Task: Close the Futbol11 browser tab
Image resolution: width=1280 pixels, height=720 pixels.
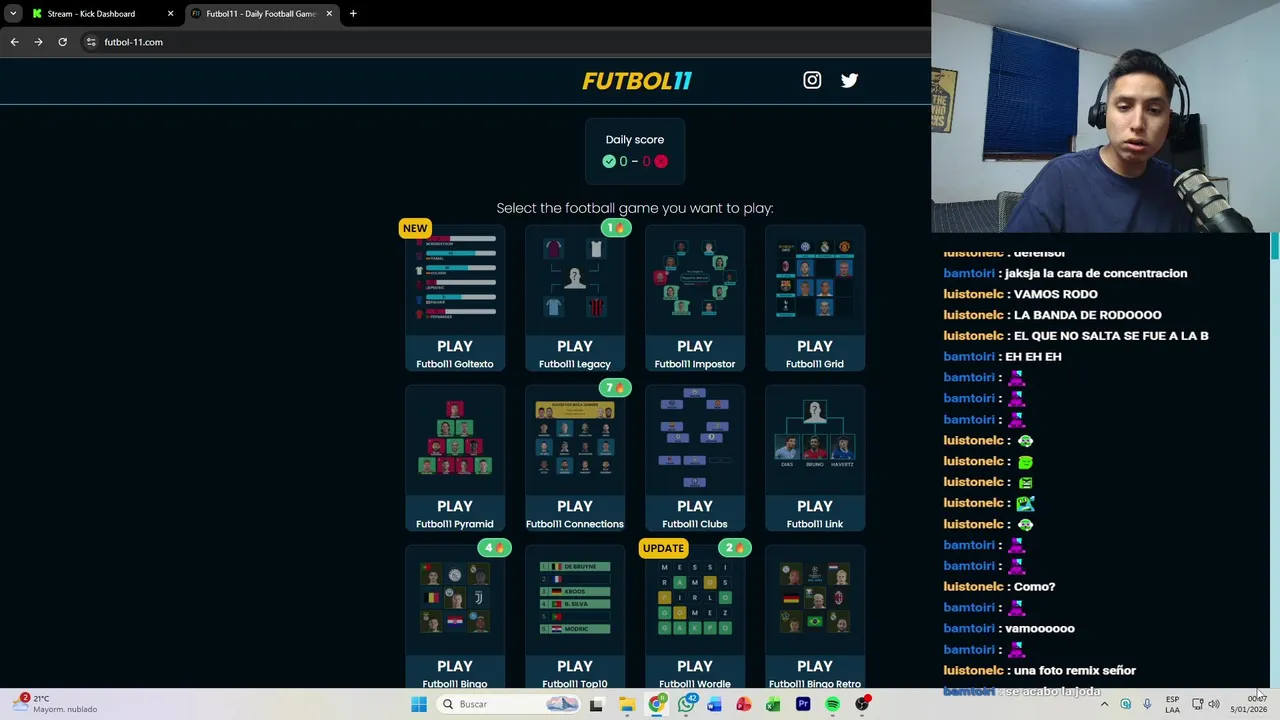Action: click(x=328, y=14)
